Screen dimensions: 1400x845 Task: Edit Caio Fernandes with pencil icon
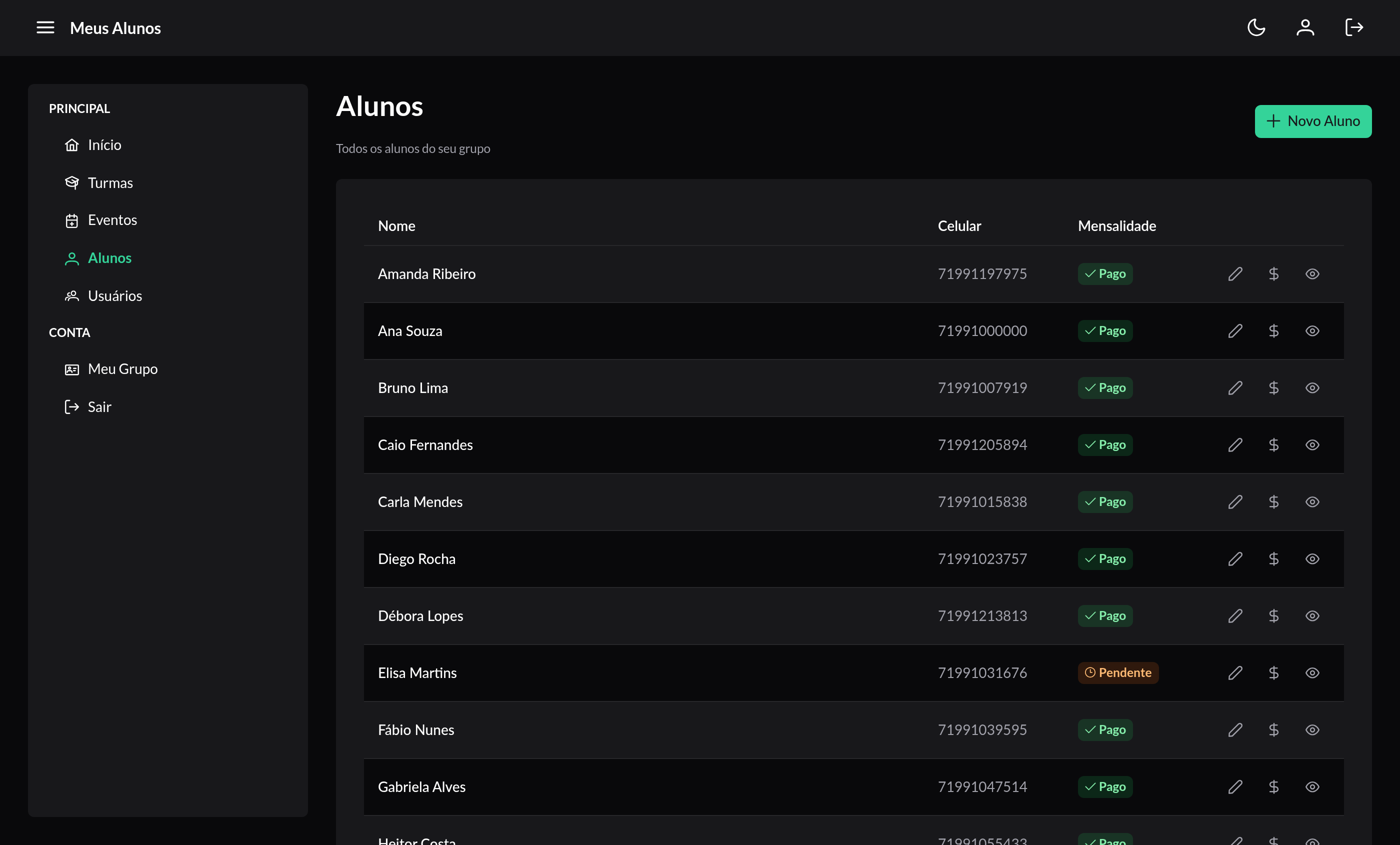pos(1235,445)
